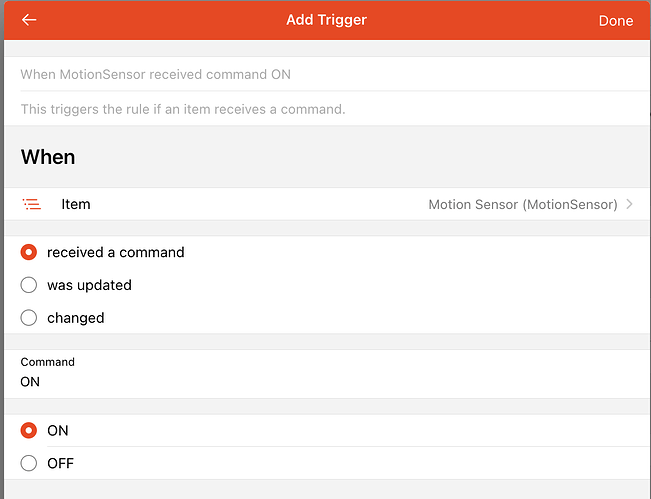Image resolution: width=651 pixels, height=499 pixels.
Task: Click the Command text input field
Action: click(300, 381)
